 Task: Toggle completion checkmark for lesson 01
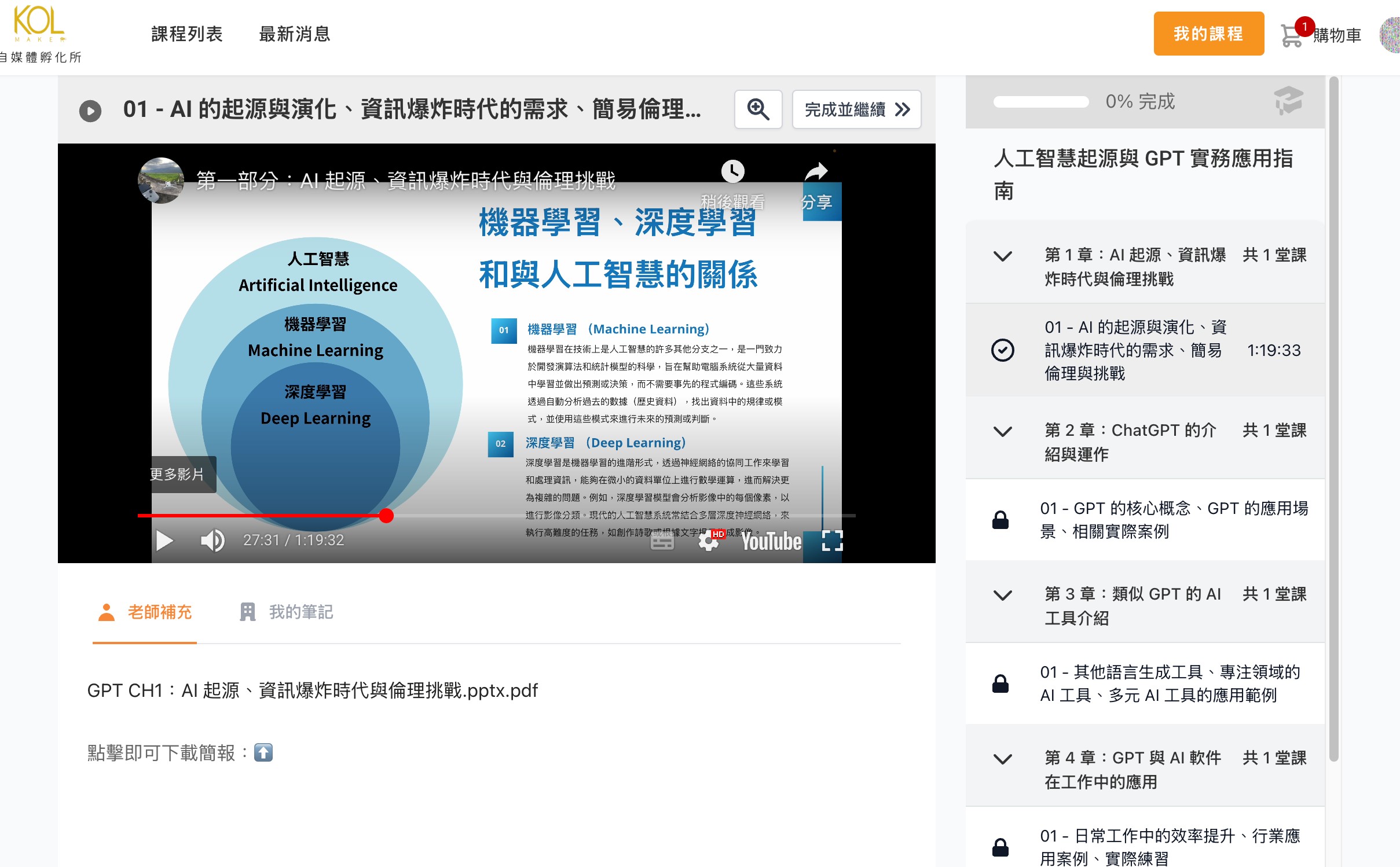1002,350
